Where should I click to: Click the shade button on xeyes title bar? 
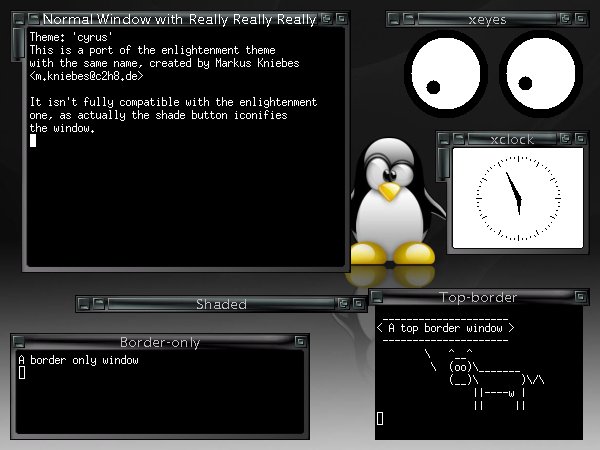(409, 19)
